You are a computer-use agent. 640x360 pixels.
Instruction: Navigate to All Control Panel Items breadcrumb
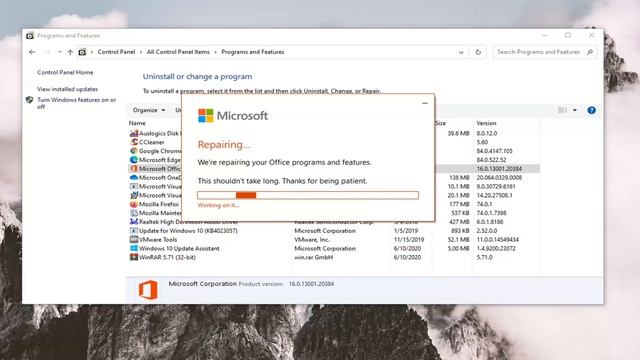(178, 52)
